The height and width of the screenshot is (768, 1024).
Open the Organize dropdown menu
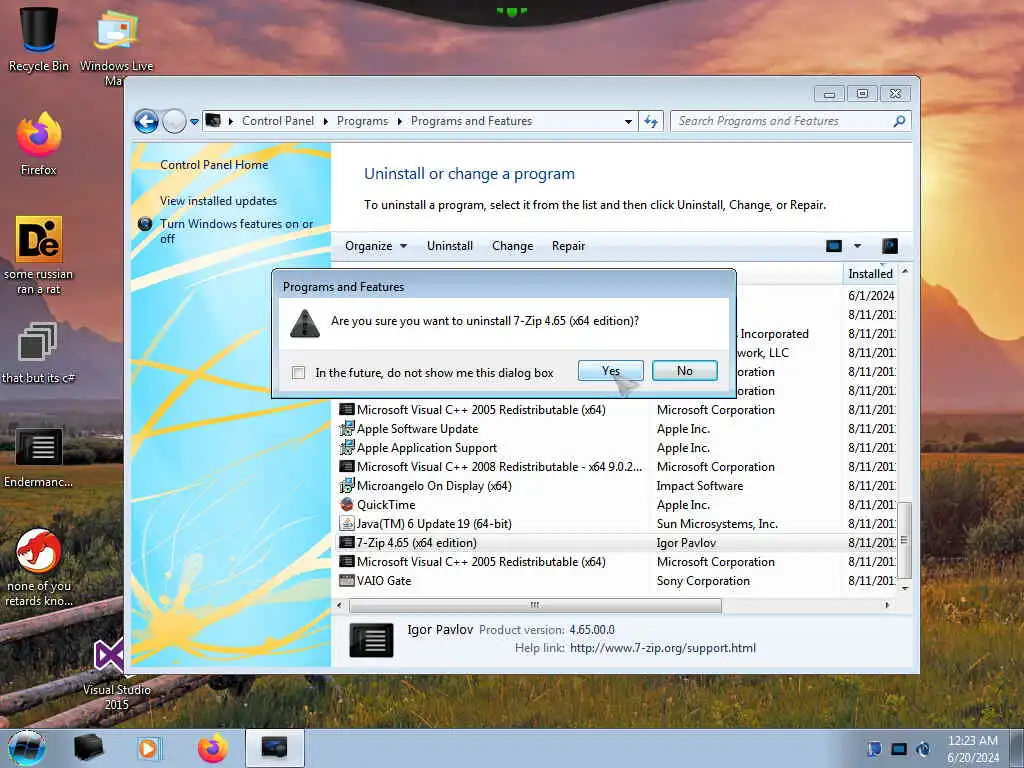coord(376,246)
